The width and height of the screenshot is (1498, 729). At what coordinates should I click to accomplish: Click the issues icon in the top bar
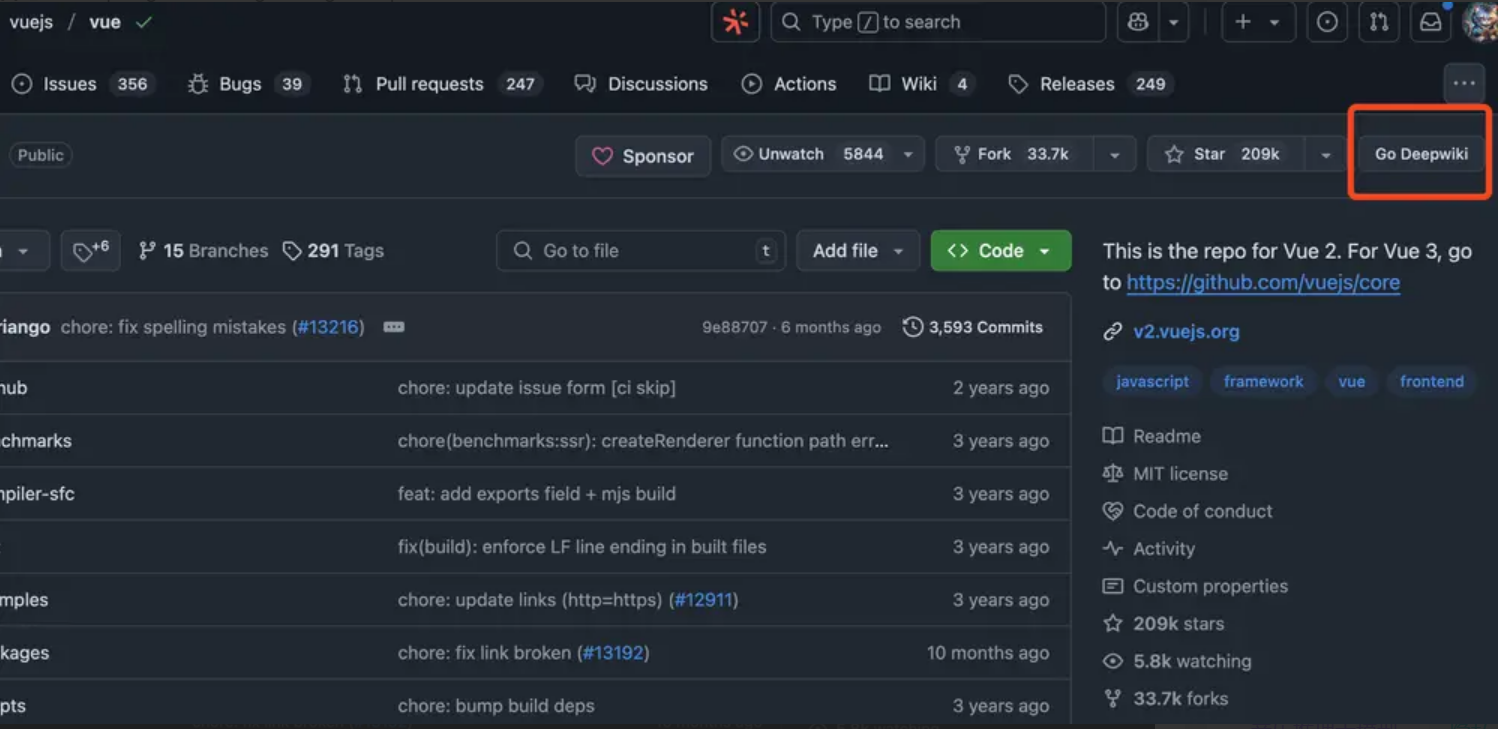click(1327, 21)
